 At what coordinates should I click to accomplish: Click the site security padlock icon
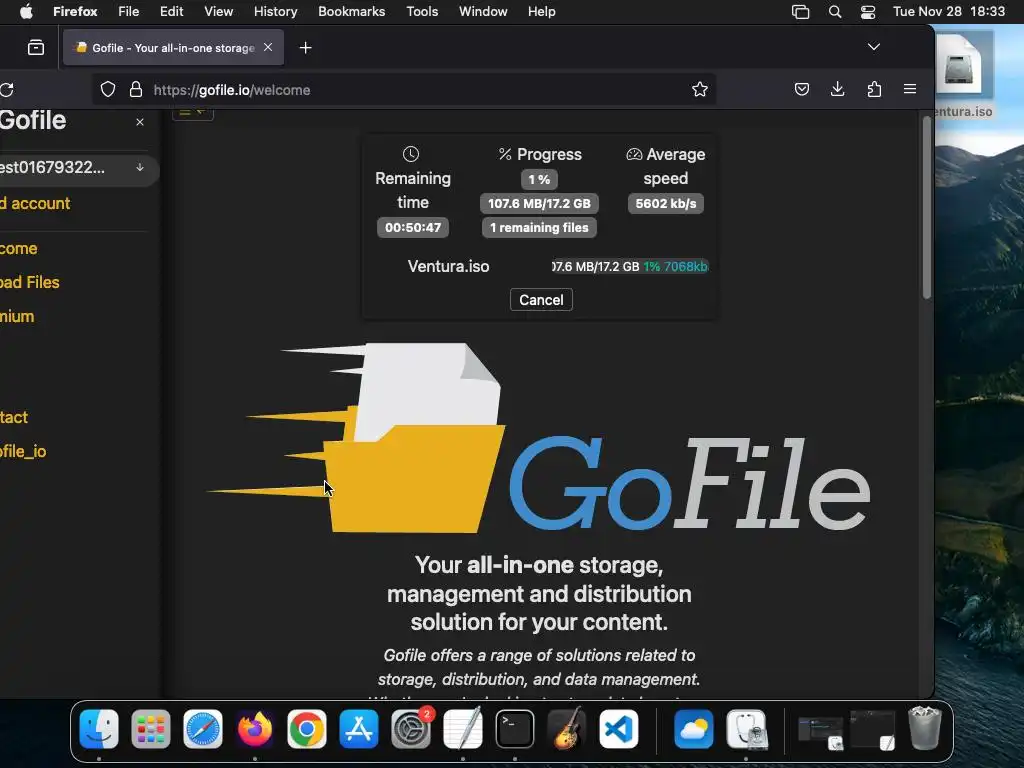[136, 89]
